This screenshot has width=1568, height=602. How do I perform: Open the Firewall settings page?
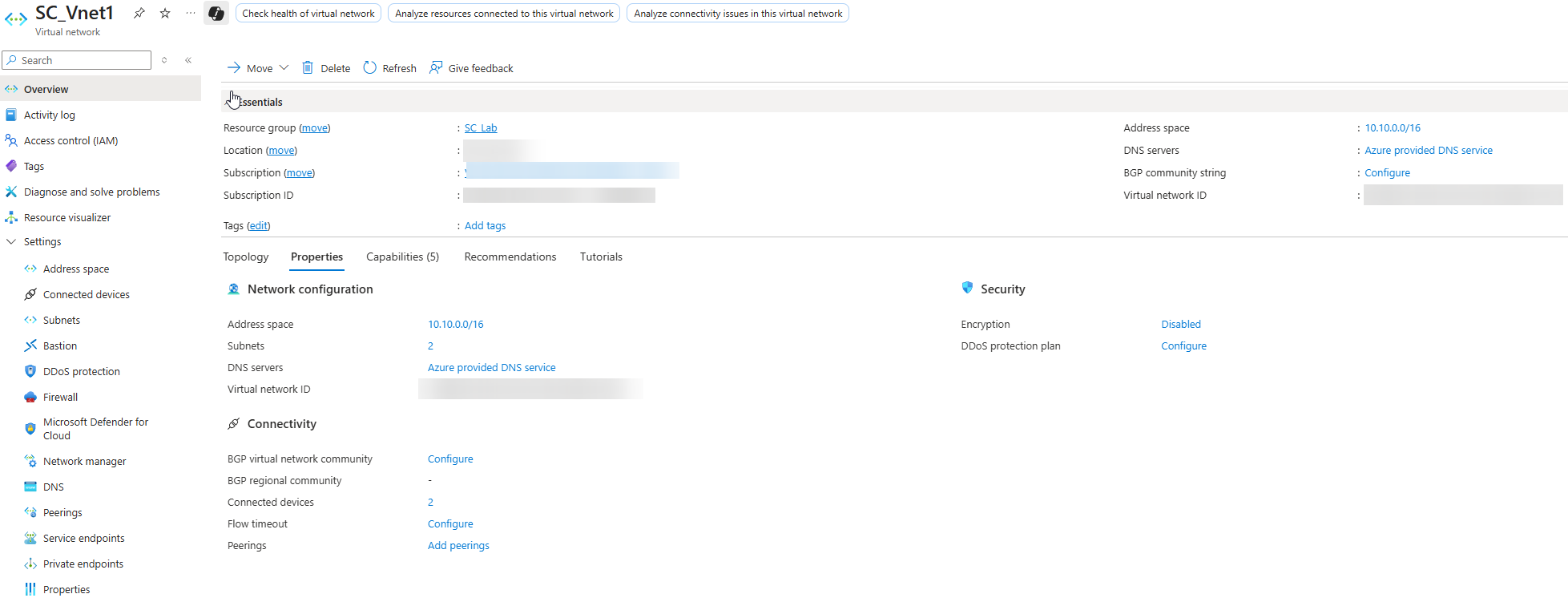[60, 397]
